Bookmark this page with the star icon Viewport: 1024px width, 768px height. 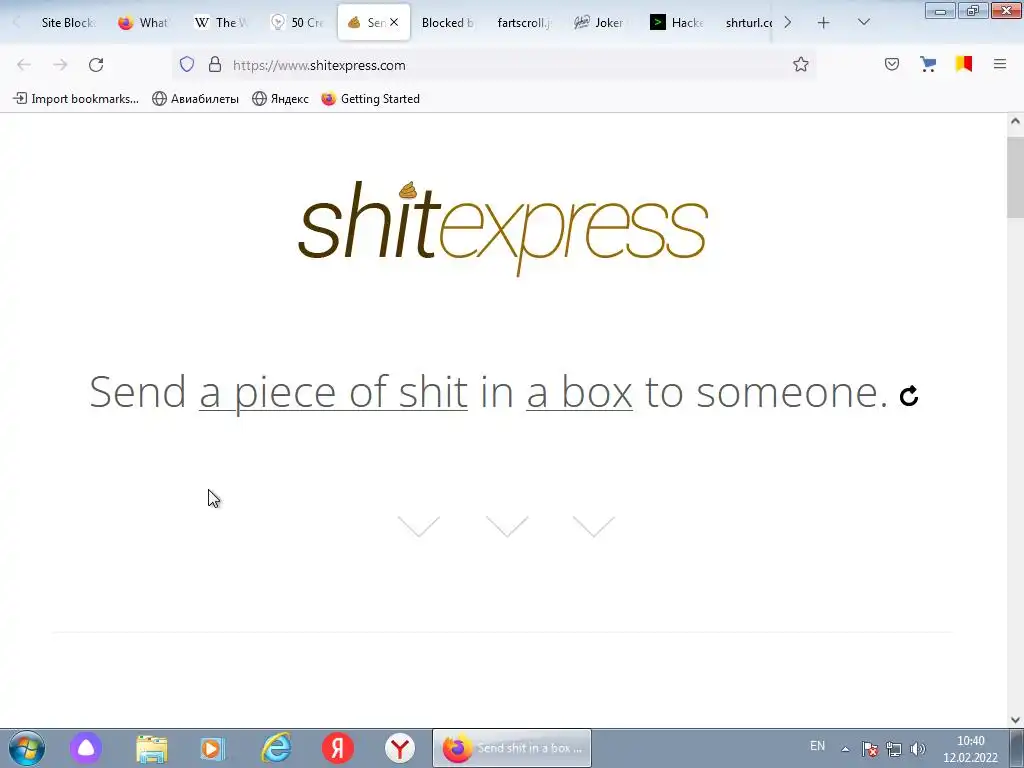pyautogui.click(x=801, y=65)
